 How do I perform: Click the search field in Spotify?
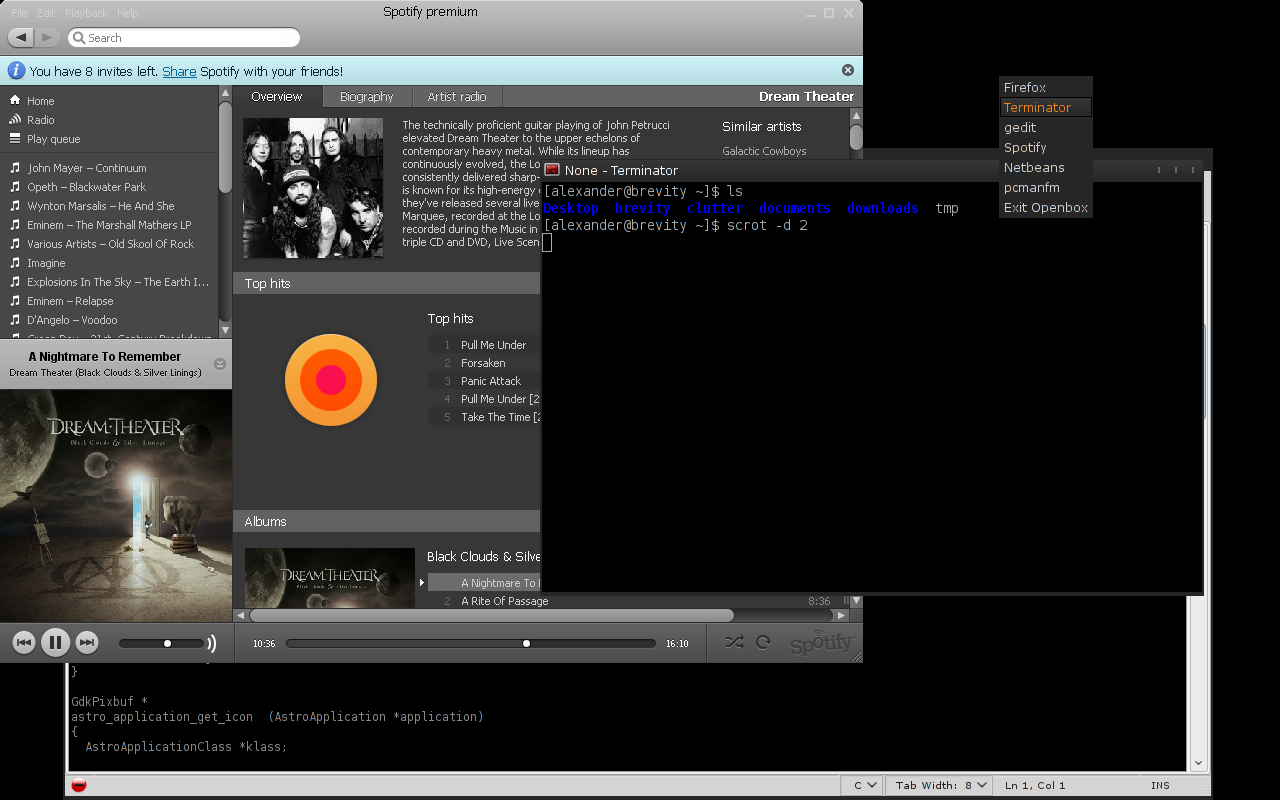184,38
